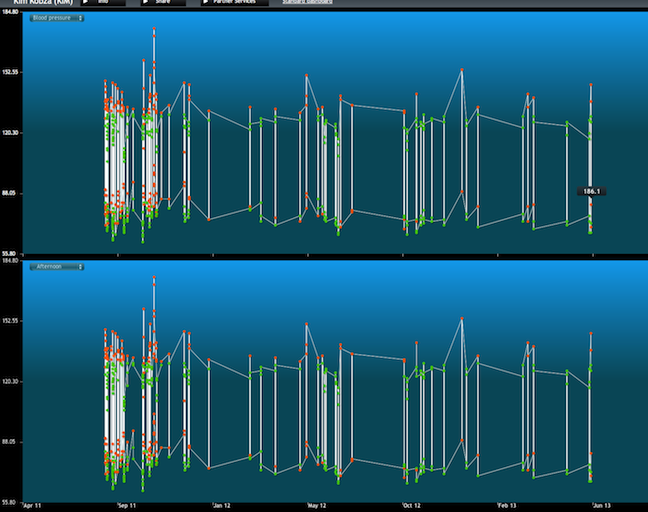This screenshot has height=512, width=648.
Task: Expand the Afternoon dropdown
Action: [56, 267]
